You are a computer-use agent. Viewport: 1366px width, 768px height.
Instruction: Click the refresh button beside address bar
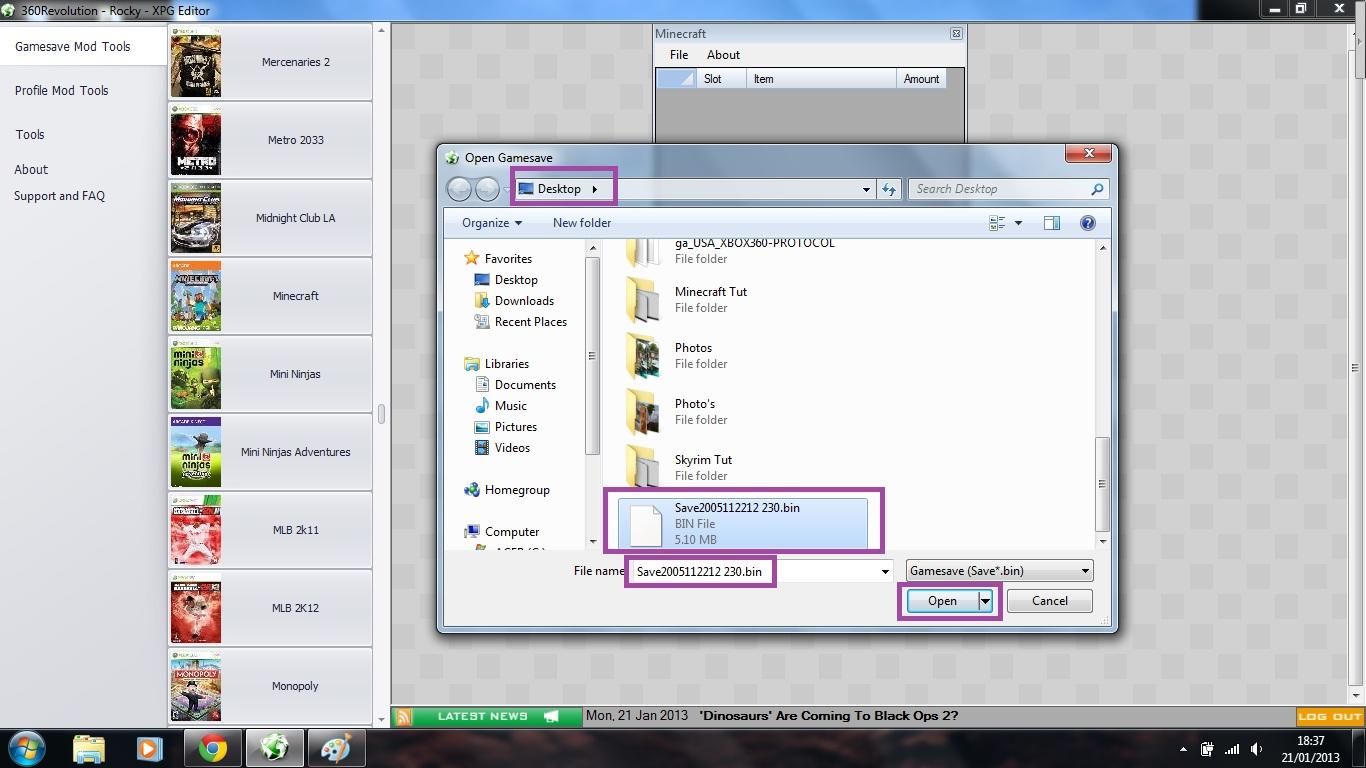(889, 189)
